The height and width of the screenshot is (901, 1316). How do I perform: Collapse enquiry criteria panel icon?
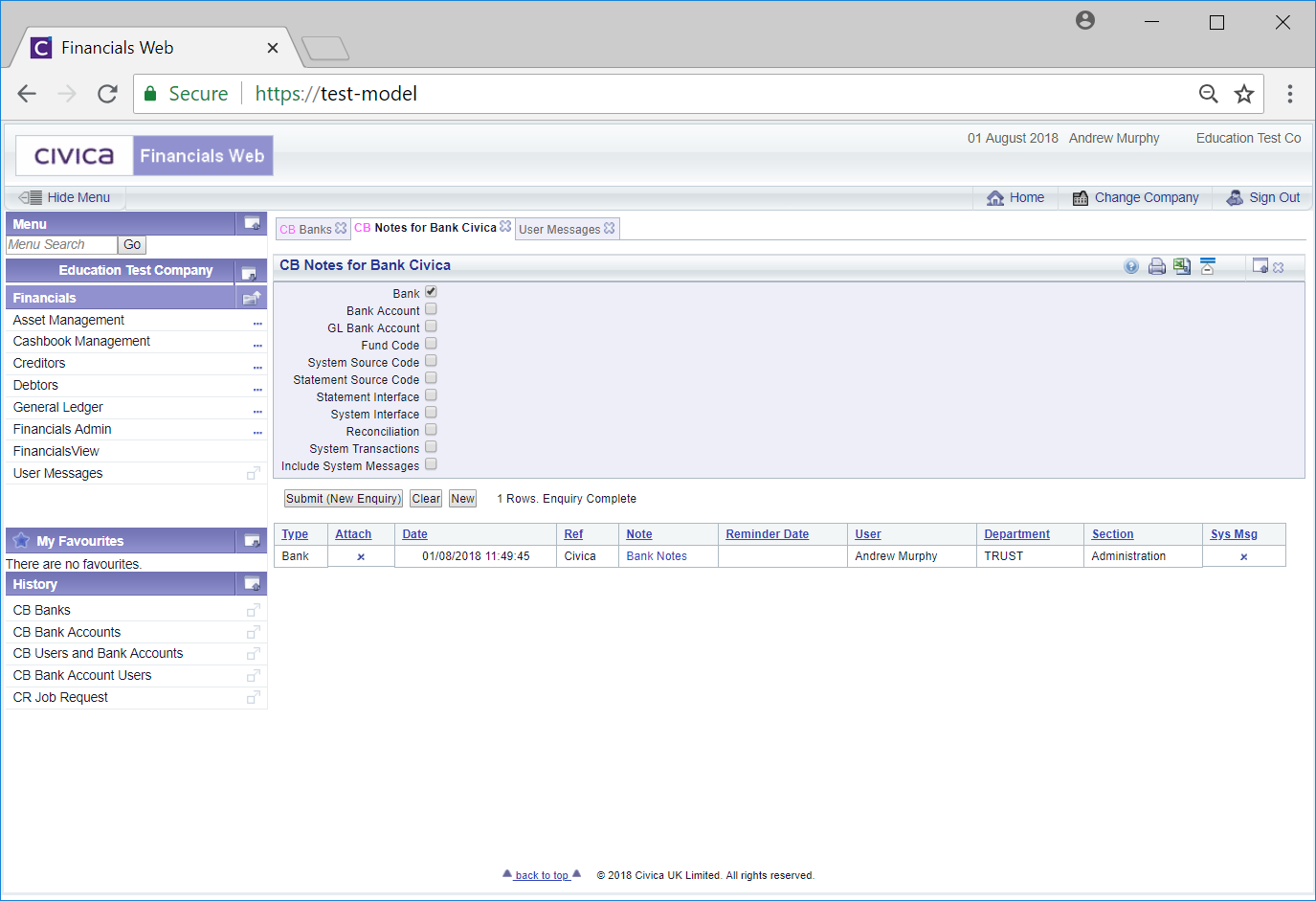[1208, 266]
